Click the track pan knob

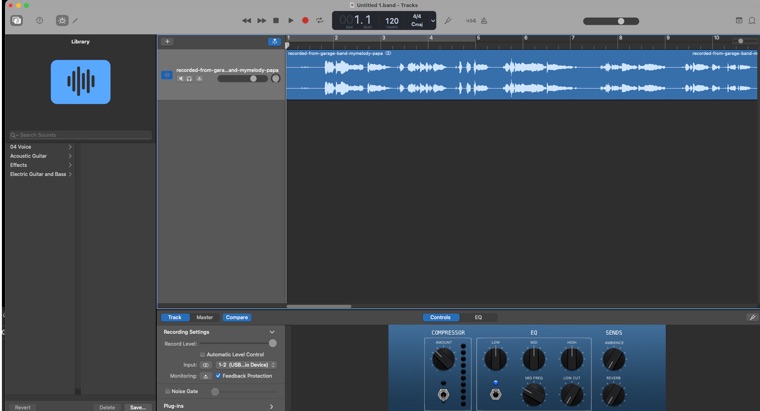276,79
